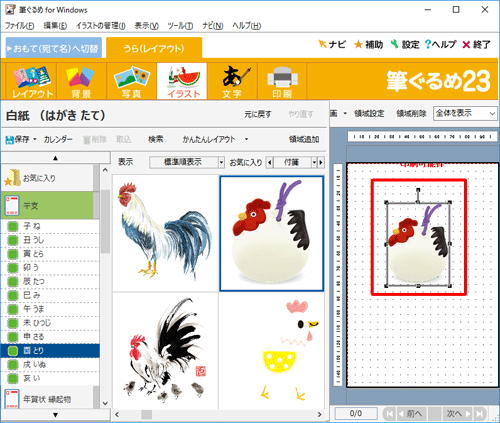Viewport: 500px width, 423px height.
Task: Select the 午 うま zodiac item
Action: tap(50, 309)
